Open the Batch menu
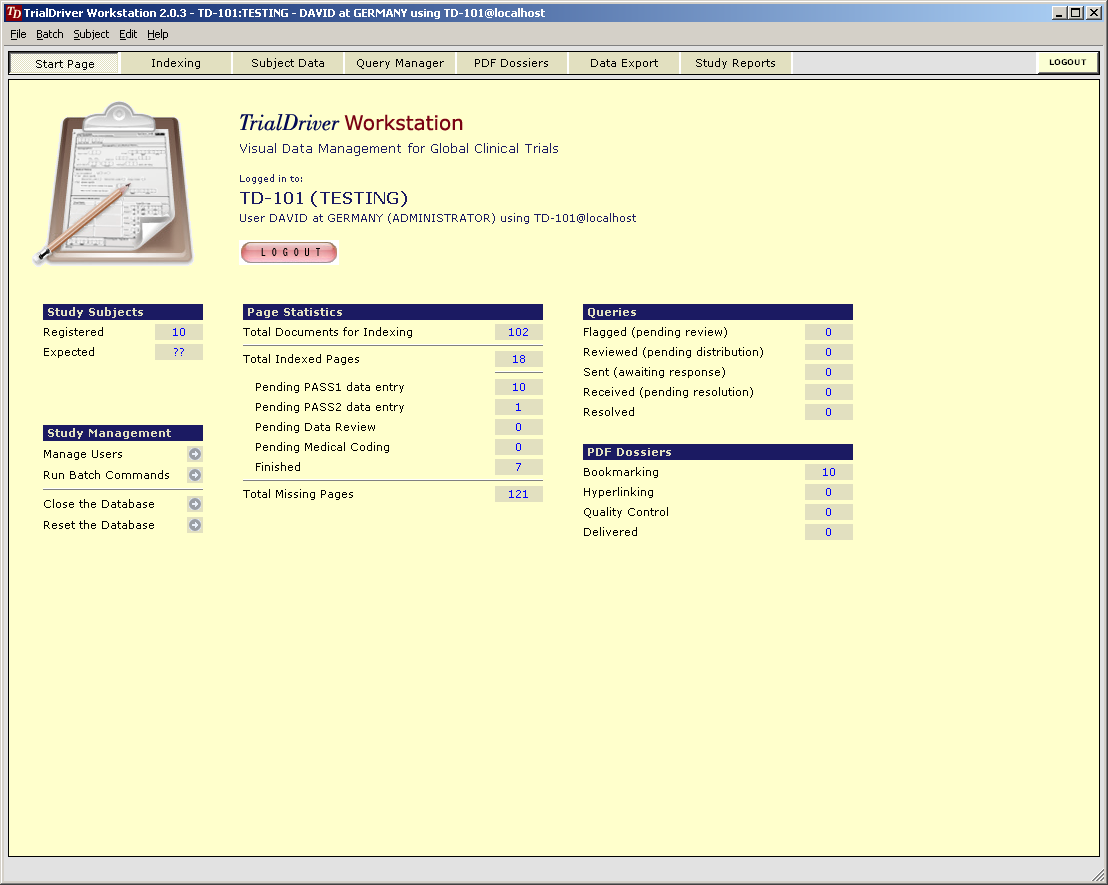 (x=49, y=34)
